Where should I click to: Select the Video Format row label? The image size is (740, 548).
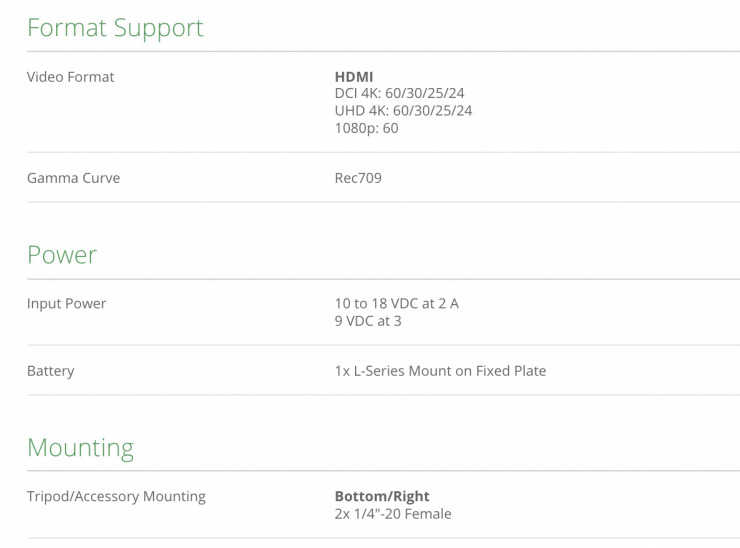pos(70,77)
